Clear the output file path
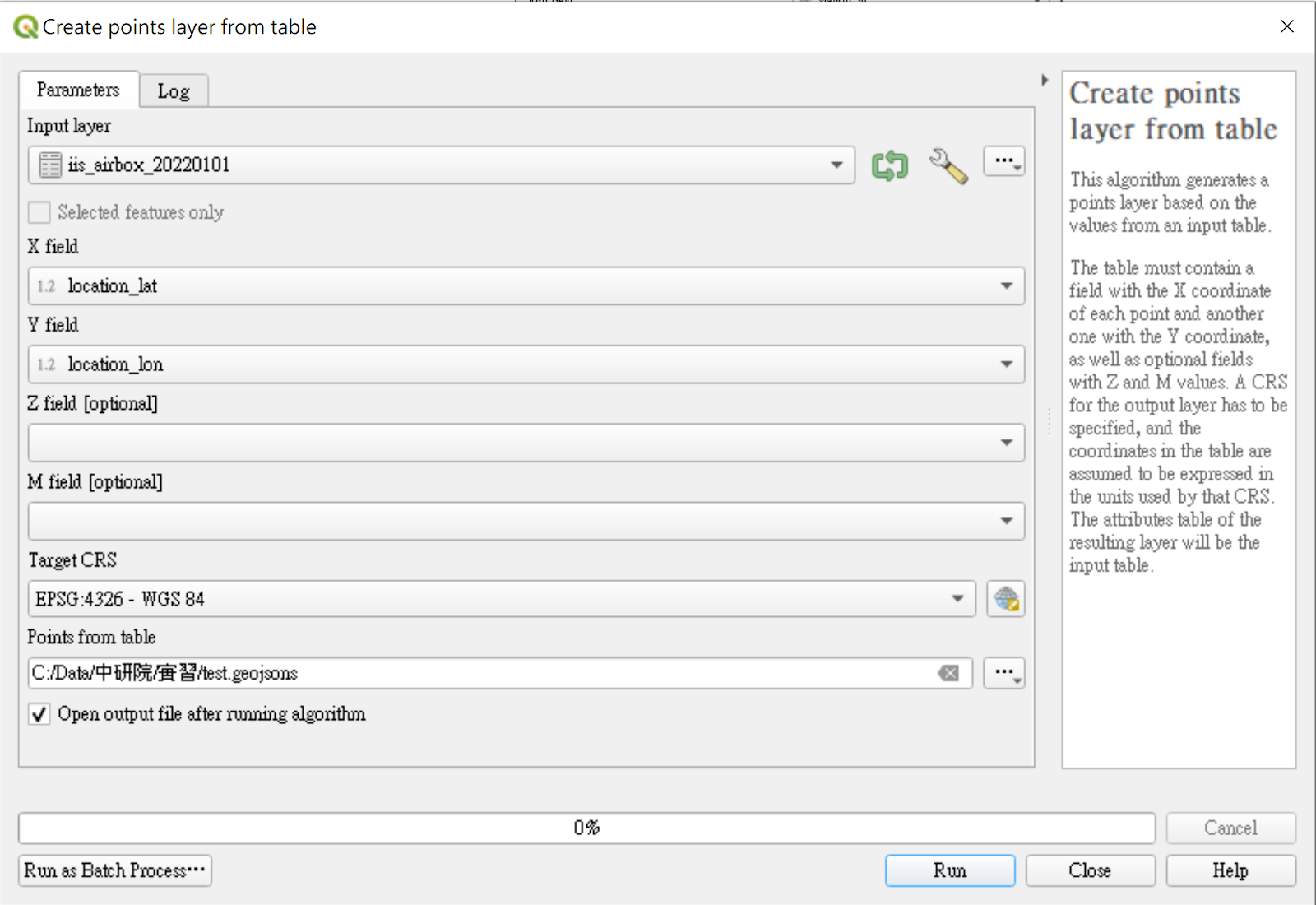1316x905 pixels. (948, 673)
